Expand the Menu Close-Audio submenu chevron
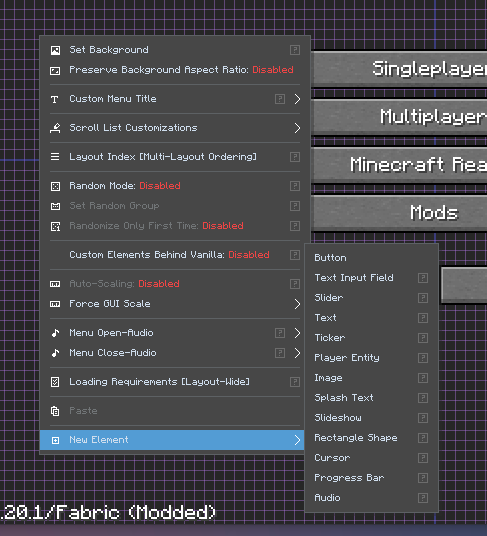 (297, 353)
